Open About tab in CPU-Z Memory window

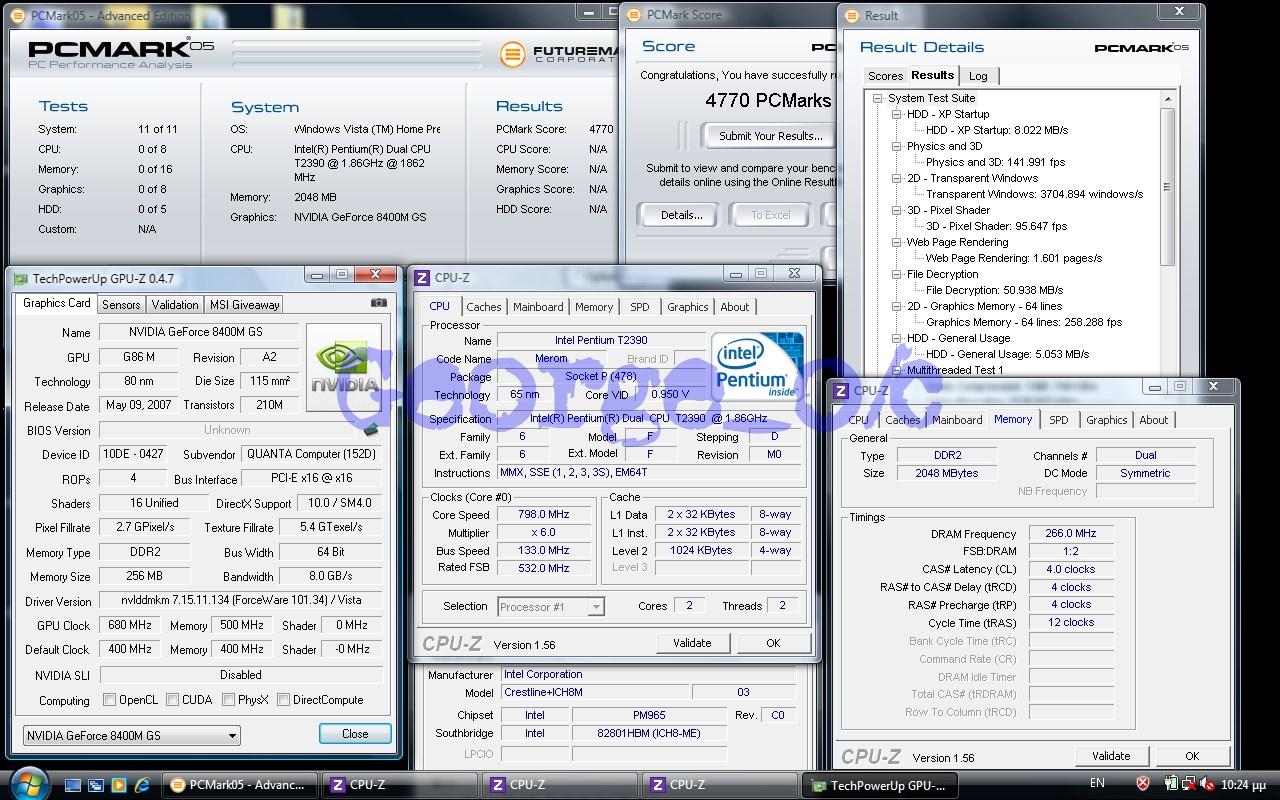tap(1154, 420)
